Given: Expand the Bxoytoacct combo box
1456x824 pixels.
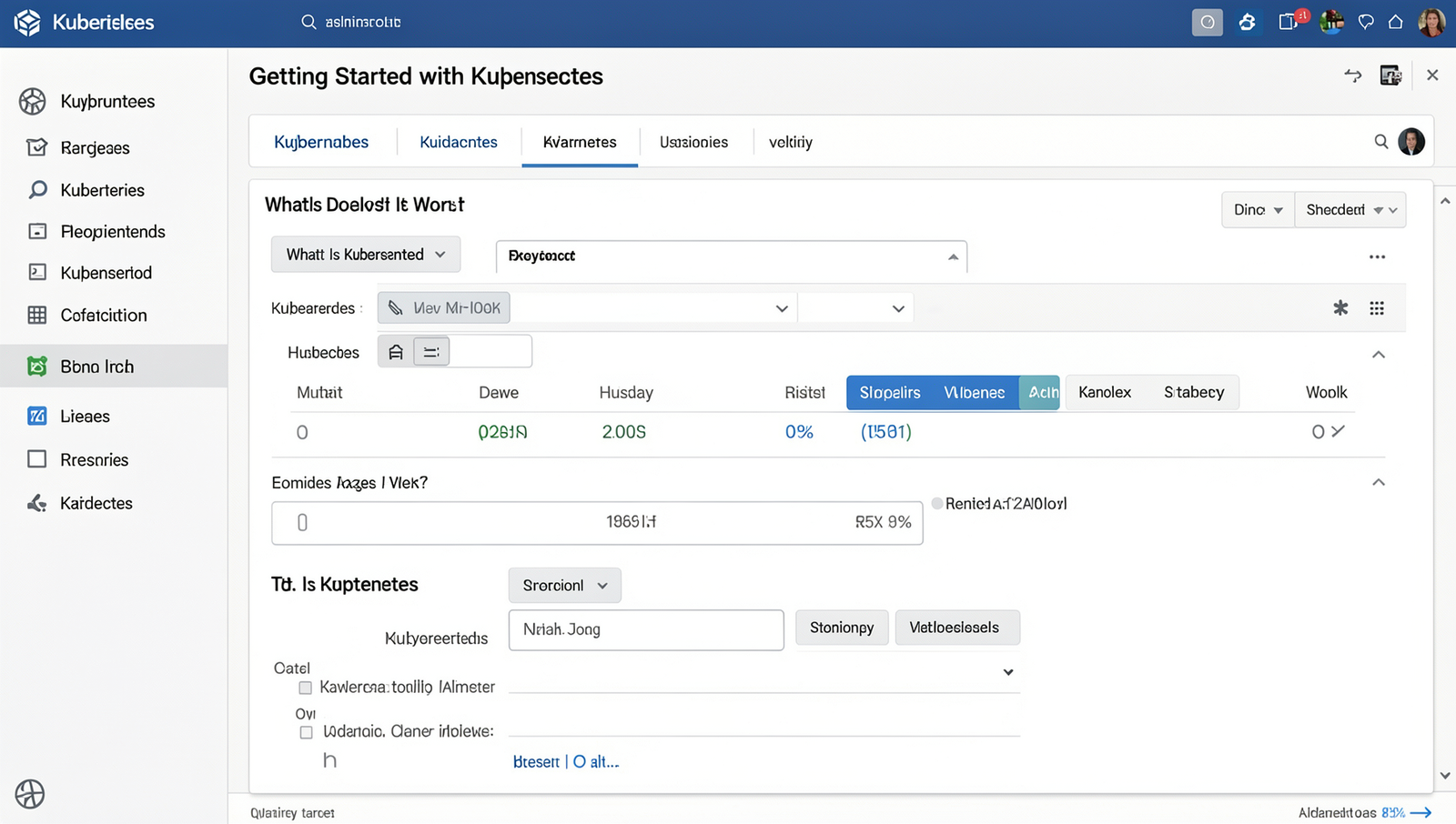Looking at the screenshot, I should [732, 256].
